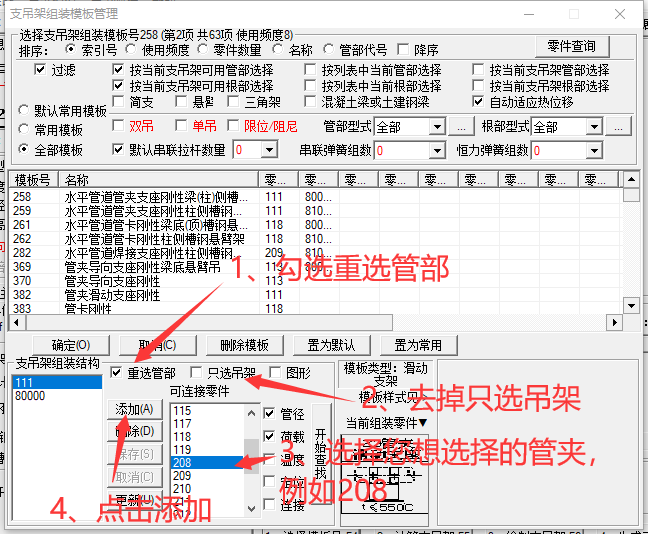Click the 名称 column header

click(x=158, y=180)
